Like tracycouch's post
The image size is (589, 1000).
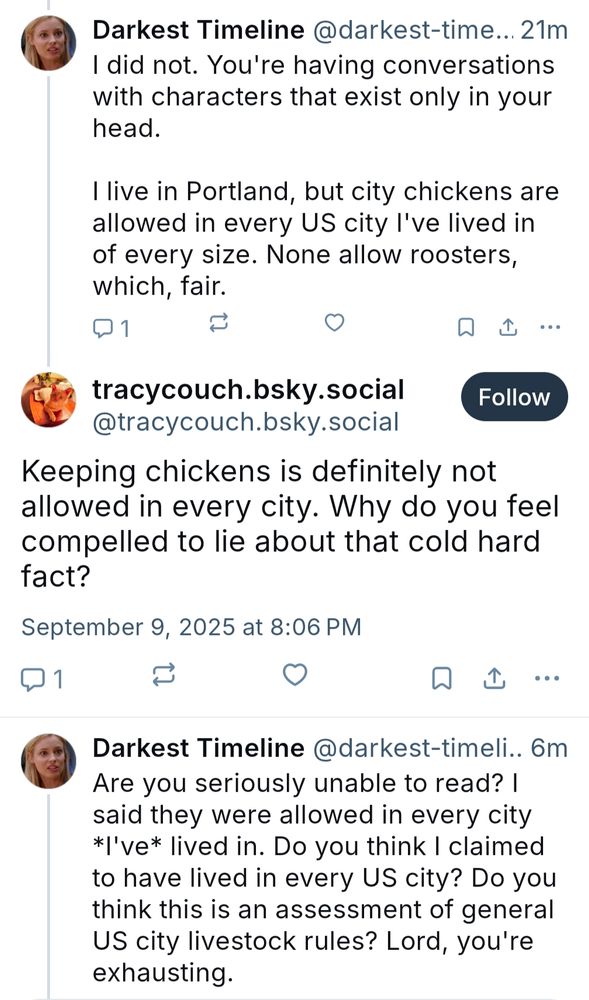click(x=294, y=676)
